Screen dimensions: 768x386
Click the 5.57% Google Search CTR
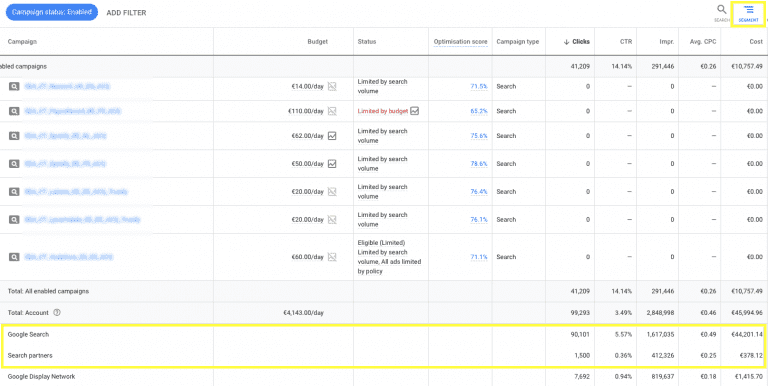624,334
